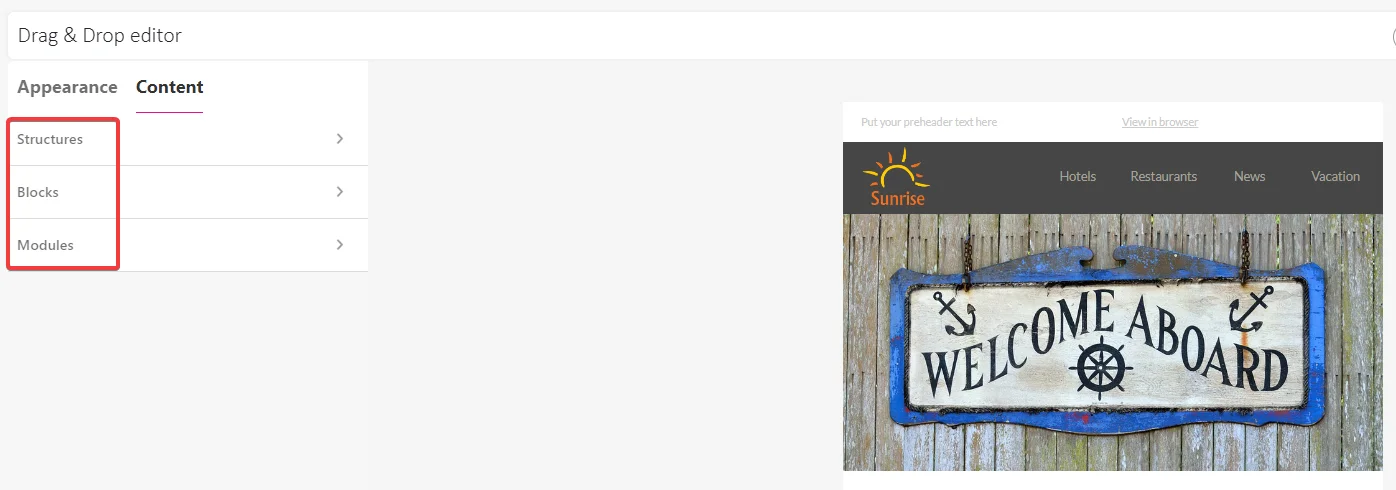This screenshot has width=1396, height=490.
Task: Expand Structures using its chevron arrow
Action: click(340, 139)
